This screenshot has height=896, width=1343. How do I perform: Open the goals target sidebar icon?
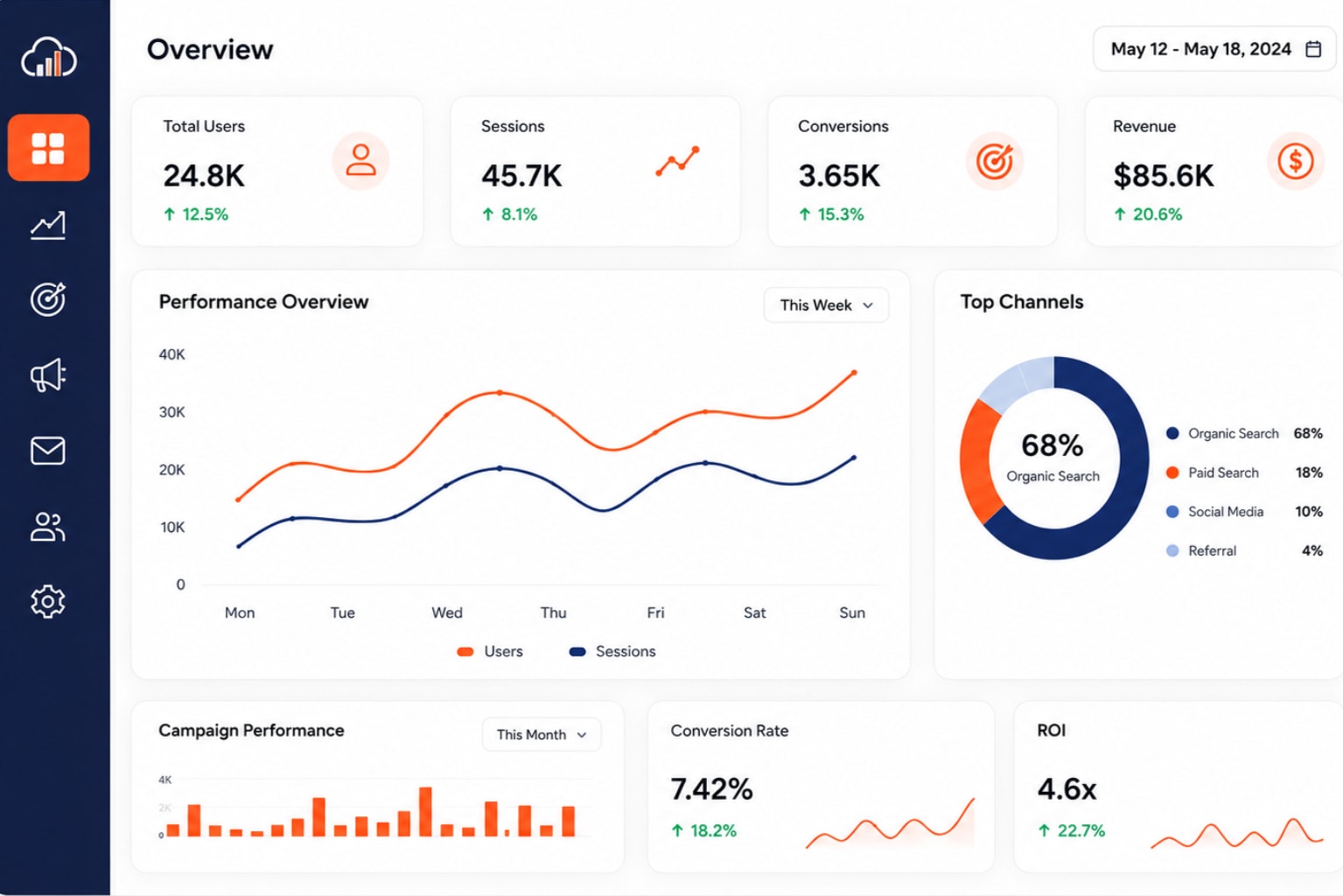[x=48, y=299]
